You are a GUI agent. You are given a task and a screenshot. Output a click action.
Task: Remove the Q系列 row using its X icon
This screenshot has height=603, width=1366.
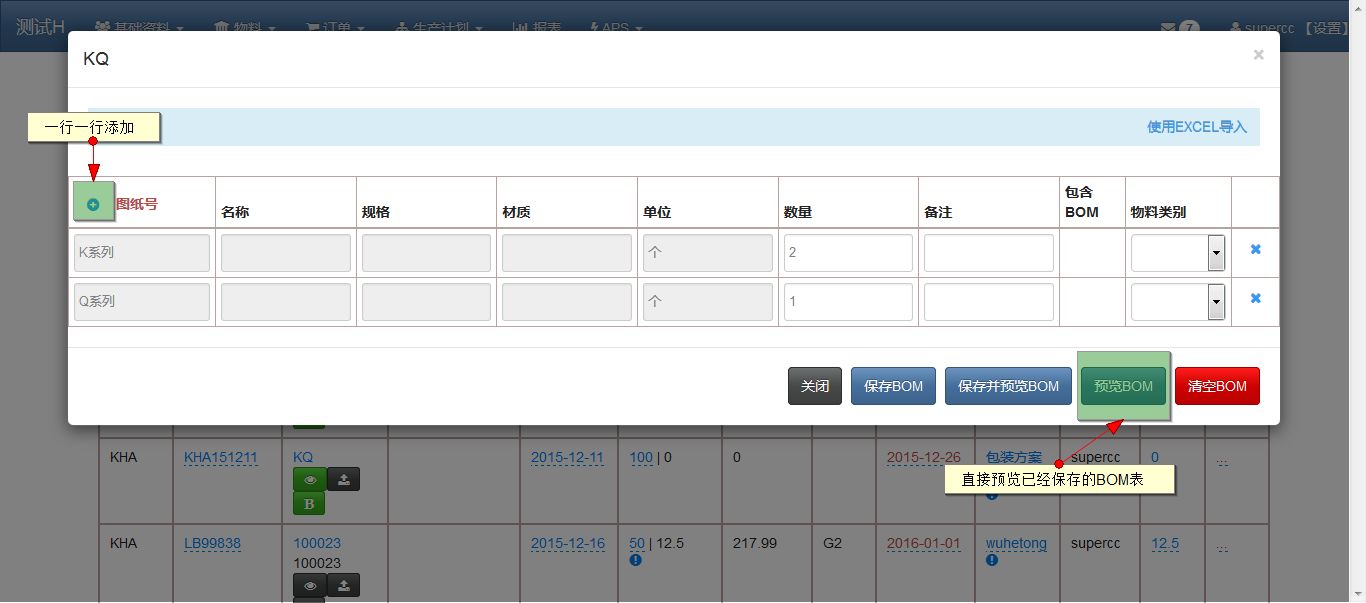(1255, 299)
